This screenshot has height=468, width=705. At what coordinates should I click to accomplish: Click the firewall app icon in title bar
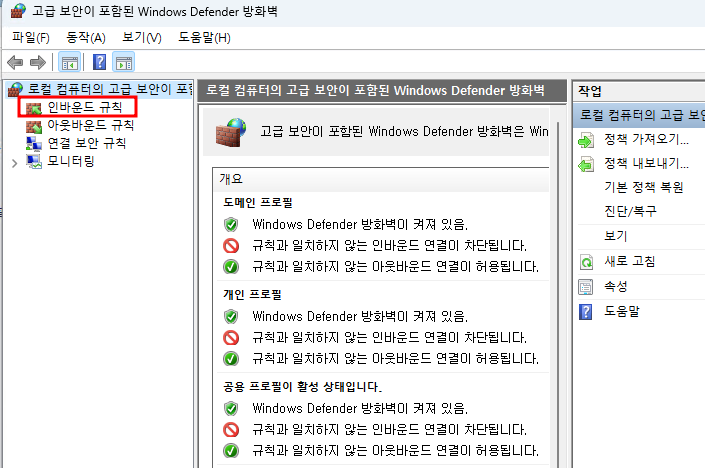(18, 11)
